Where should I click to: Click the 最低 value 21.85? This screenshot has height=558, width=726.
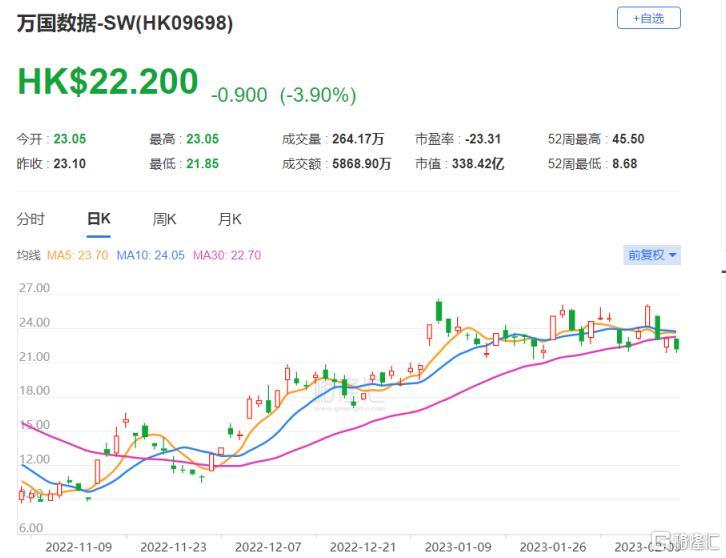coord(202,164)
